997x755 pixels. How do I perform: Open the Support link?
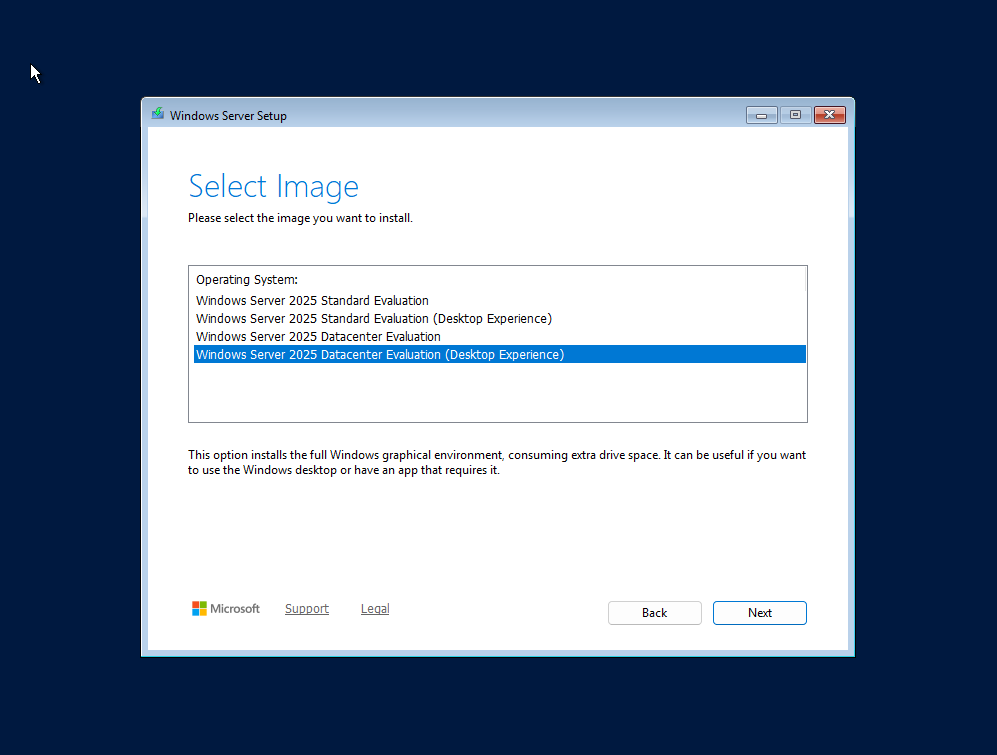tap(306, 609)
